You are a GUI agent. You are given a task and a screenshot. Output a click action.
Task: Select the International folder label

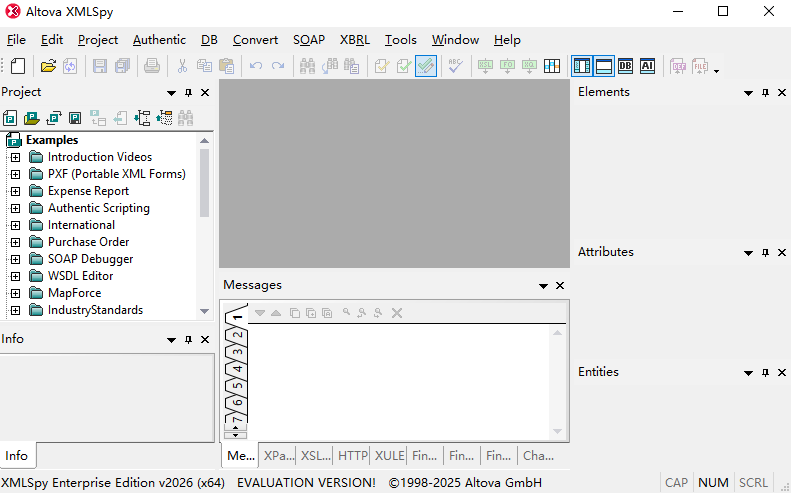pos(81,225)
